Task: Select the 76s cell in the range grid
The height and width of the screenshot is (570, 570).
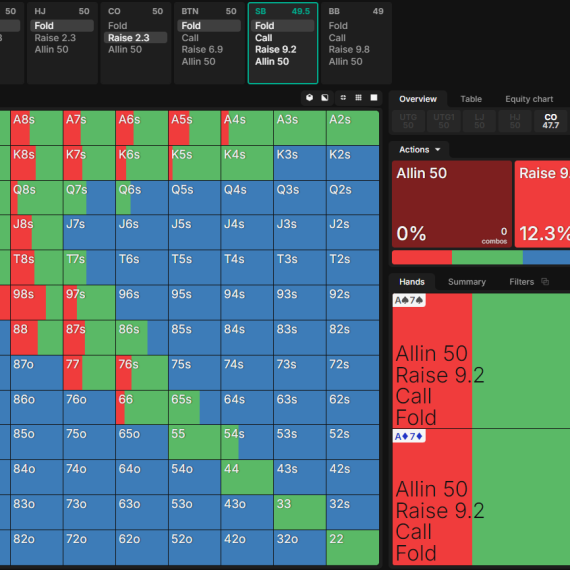Action: (142, 373)
